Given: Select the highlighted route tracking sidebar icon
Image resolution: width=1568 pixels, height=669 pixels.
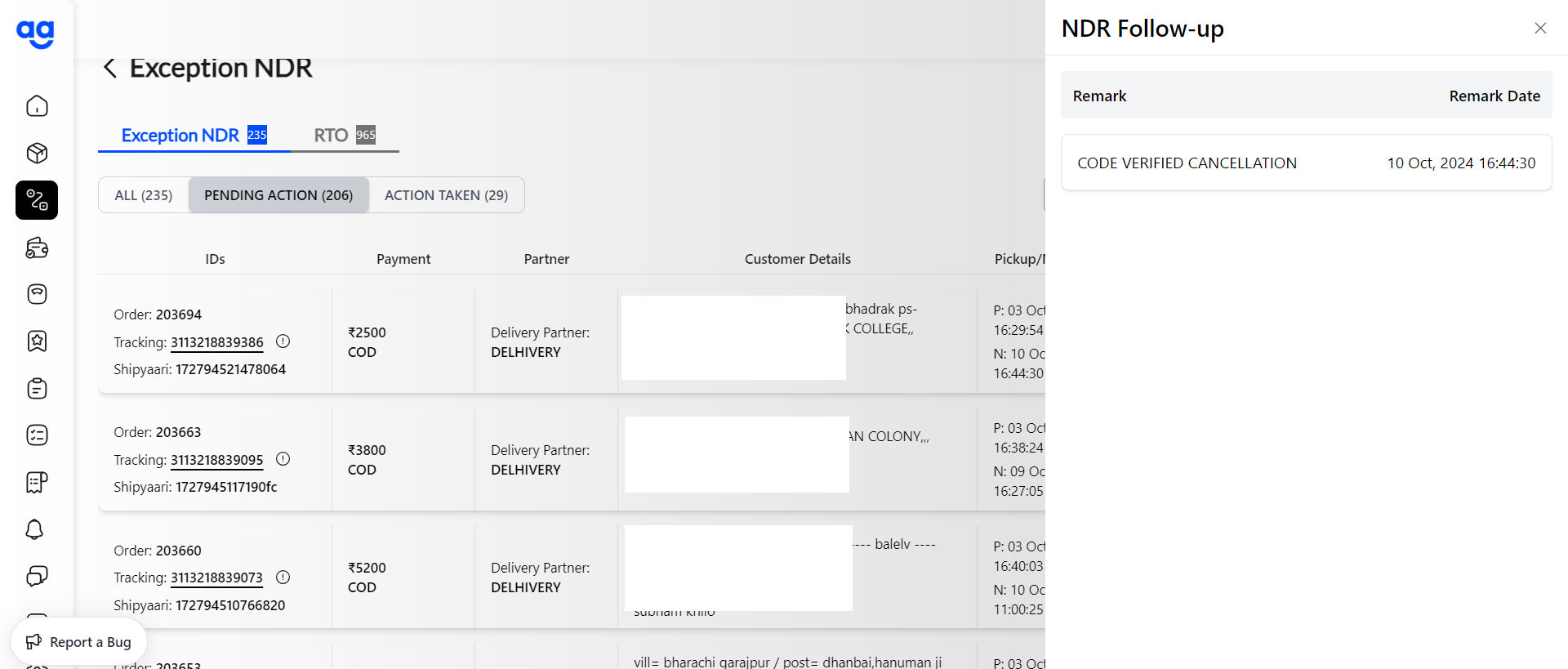Looking at the screenshot, I should point(37,200).
